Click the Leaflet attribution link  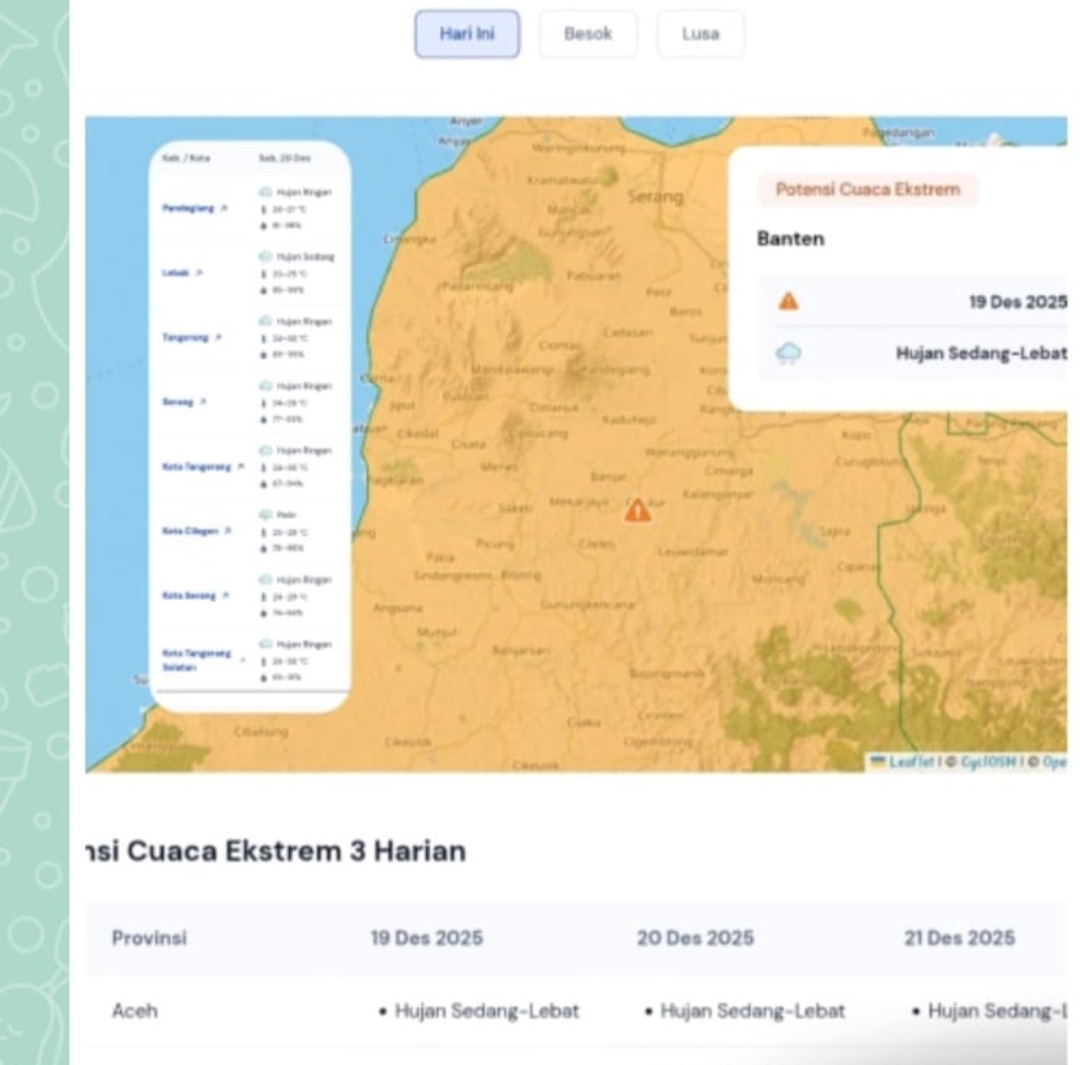click(911, 762)
